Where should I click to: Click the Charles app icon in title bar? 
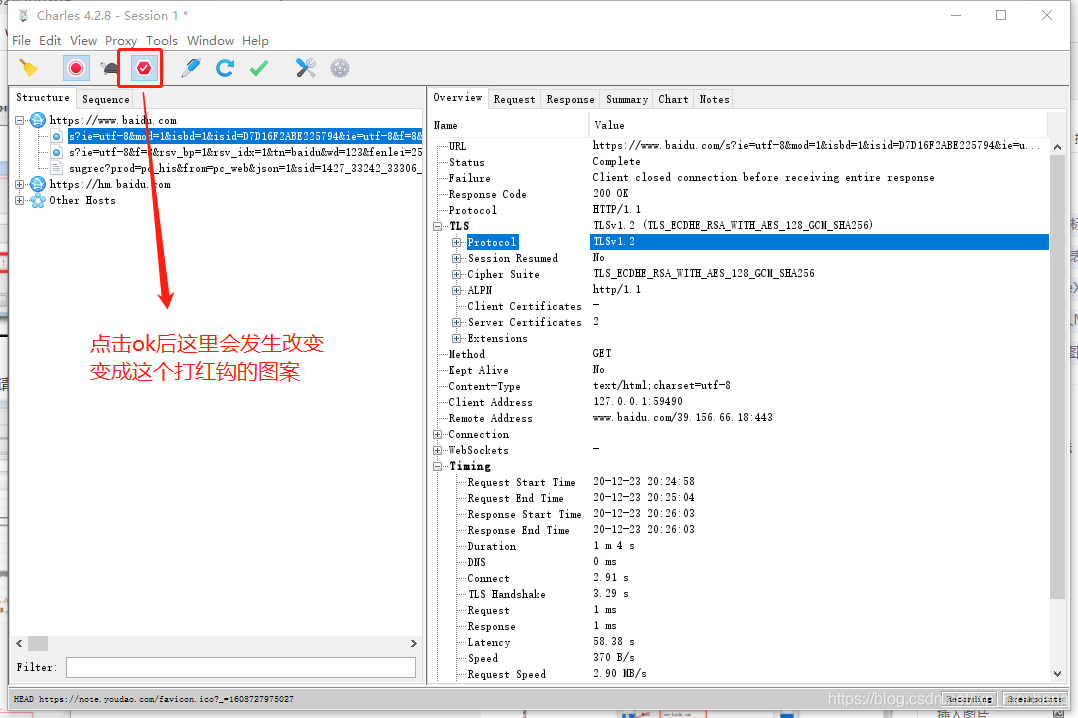click(23, 15)
